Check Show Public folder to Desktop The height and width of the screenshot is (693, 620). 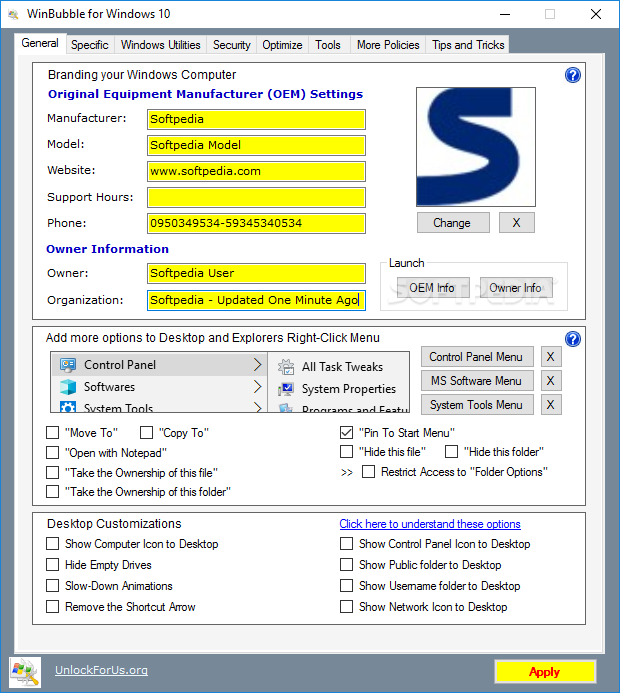(x=346, y=564)
